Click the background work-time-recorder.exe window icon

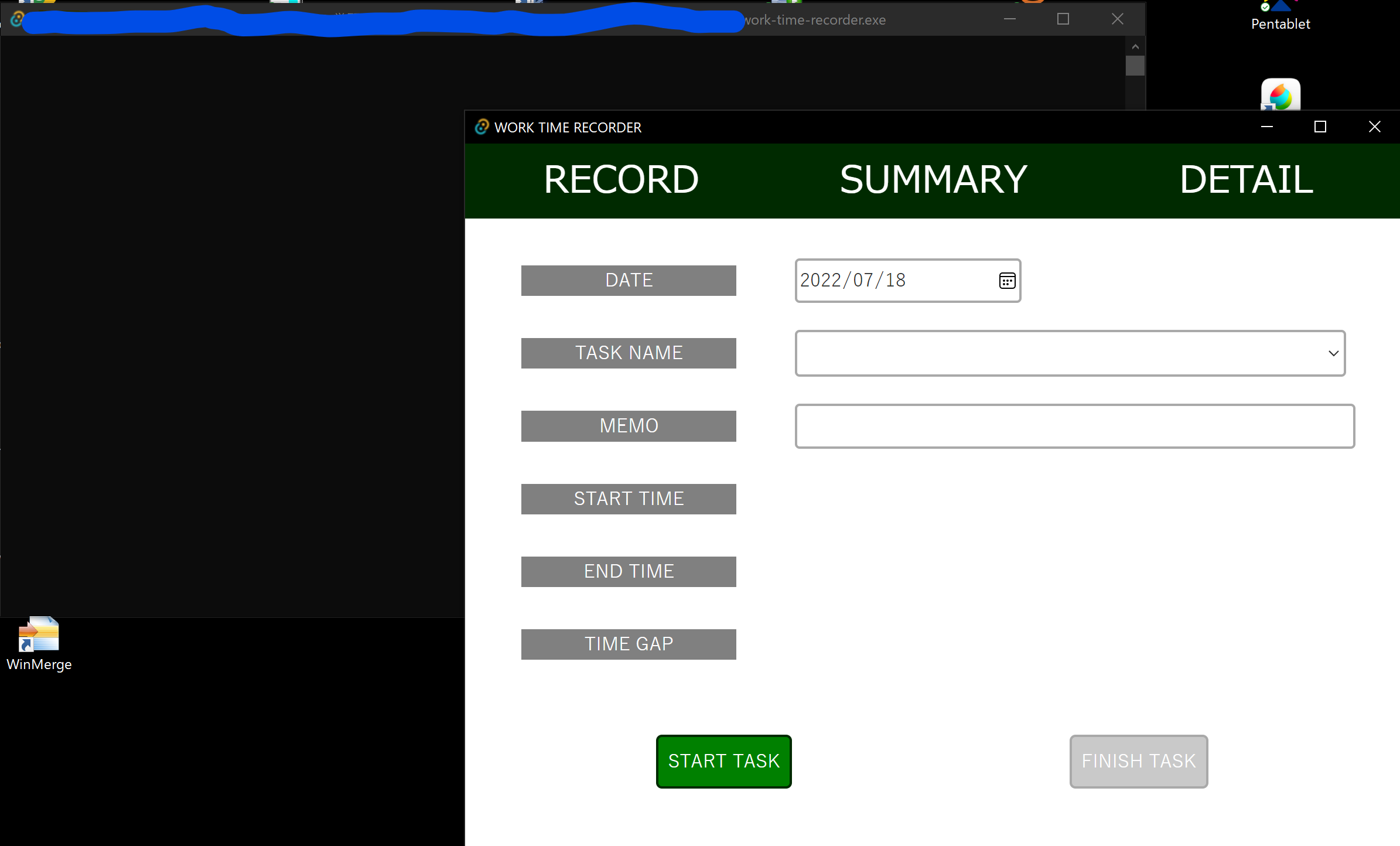tap(16, 19)
